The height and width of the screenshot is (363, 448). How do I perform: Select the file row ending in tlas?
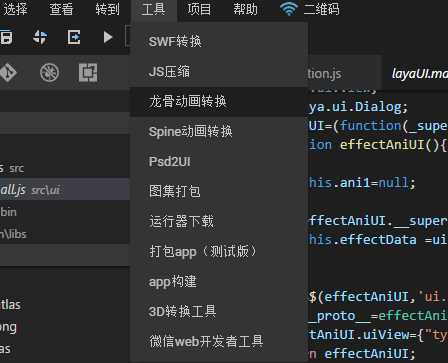tap(65, 304)
